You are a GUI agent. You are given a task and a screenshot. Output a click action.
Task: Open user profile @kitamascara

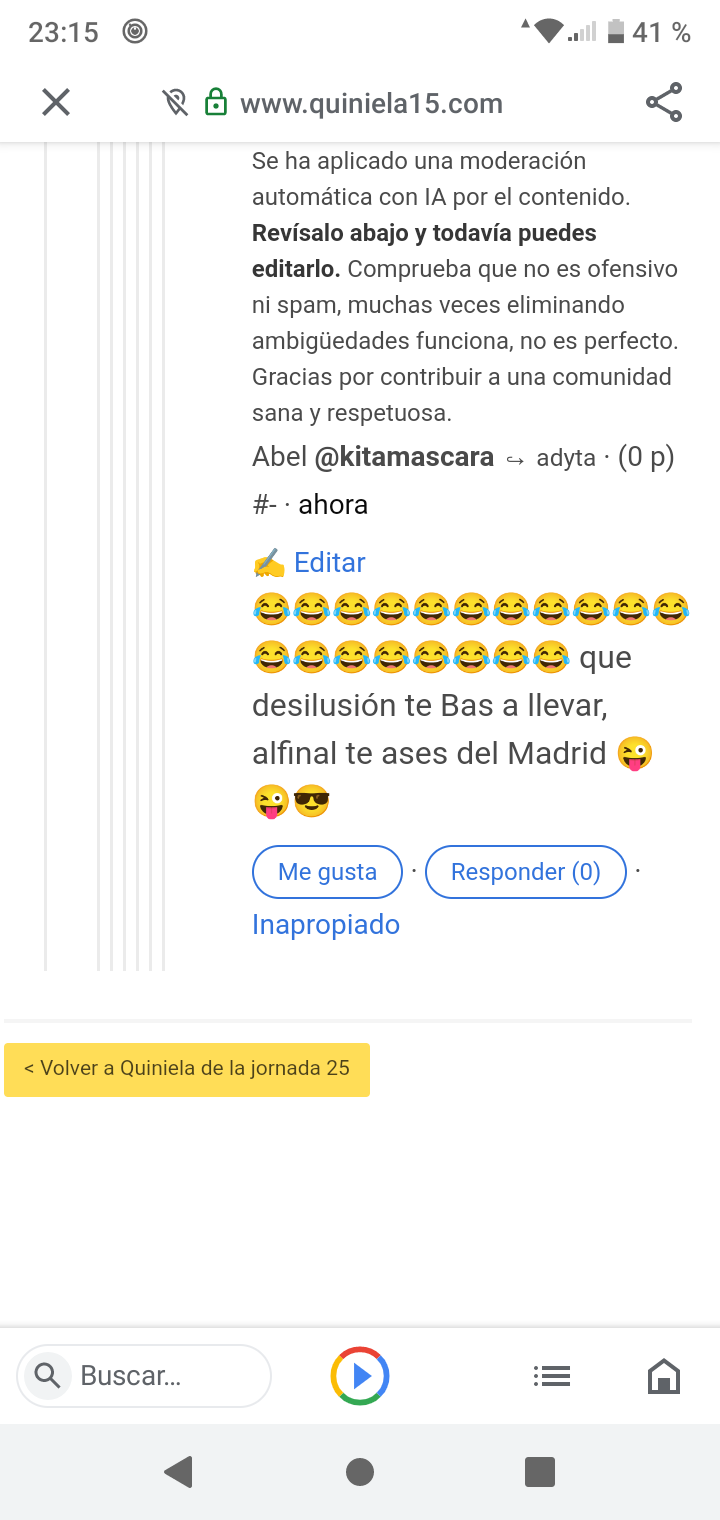pyautogui.click(x=404, y=457)
